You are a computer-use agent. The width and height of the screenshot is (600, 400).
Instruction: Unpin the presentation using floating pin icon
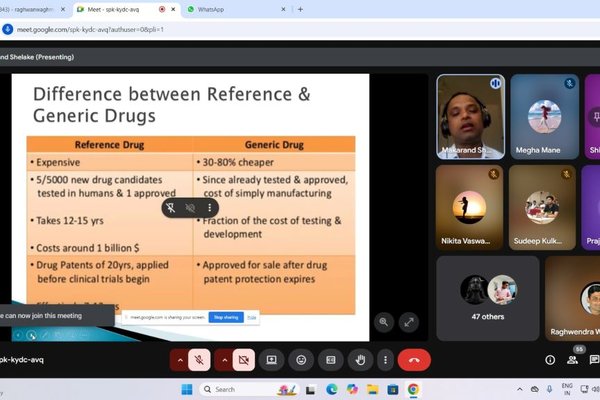tap(171, 208)
